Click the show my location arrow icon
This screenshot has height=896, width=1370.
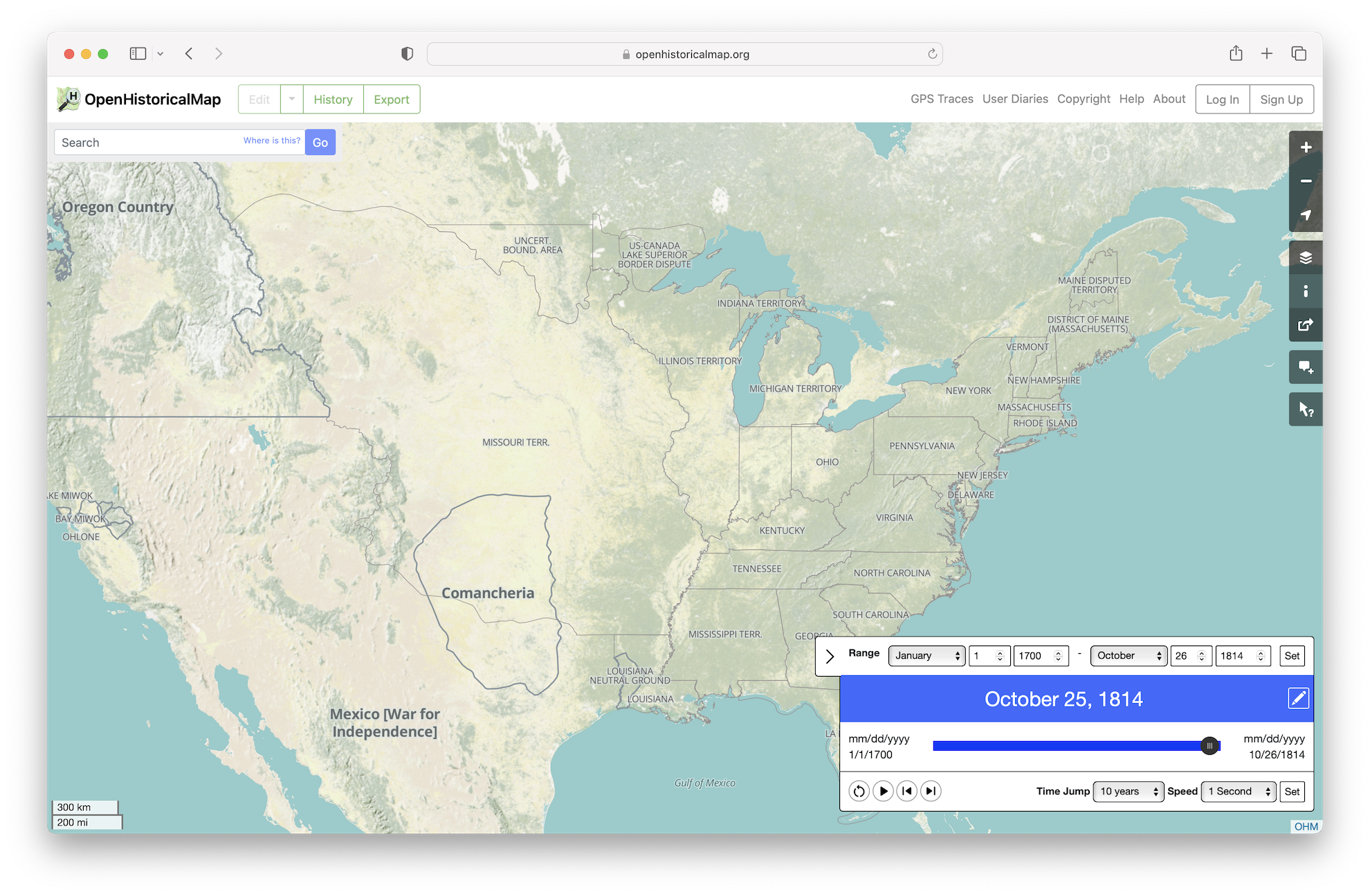coord(1306,215)
